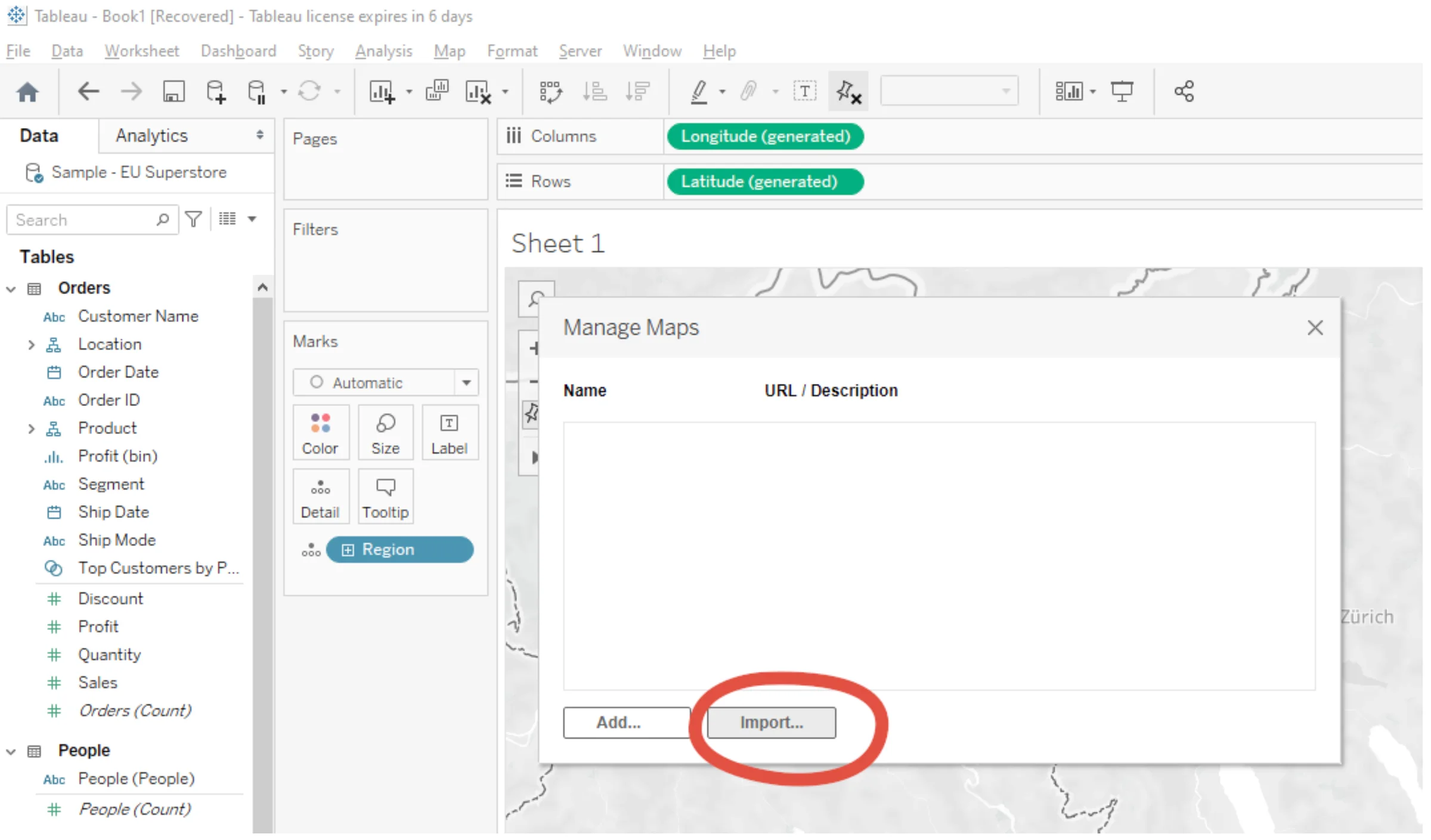1431x840 pixels.
Task: Switch to the Analytics tab
Action: pyautogui.click(x=151, y=136)
